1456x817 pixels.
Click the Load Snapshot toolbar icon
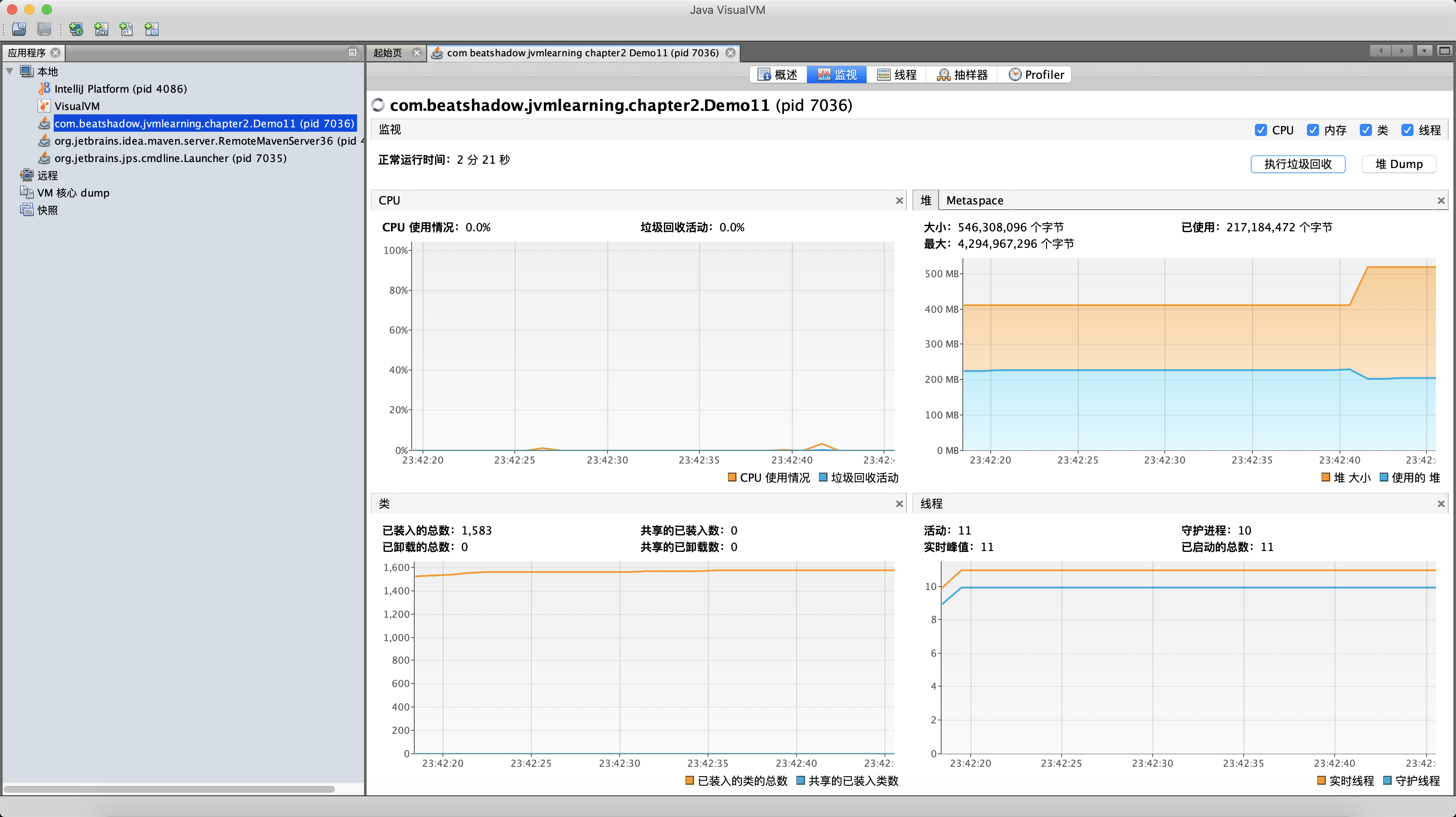coord(19,29)
